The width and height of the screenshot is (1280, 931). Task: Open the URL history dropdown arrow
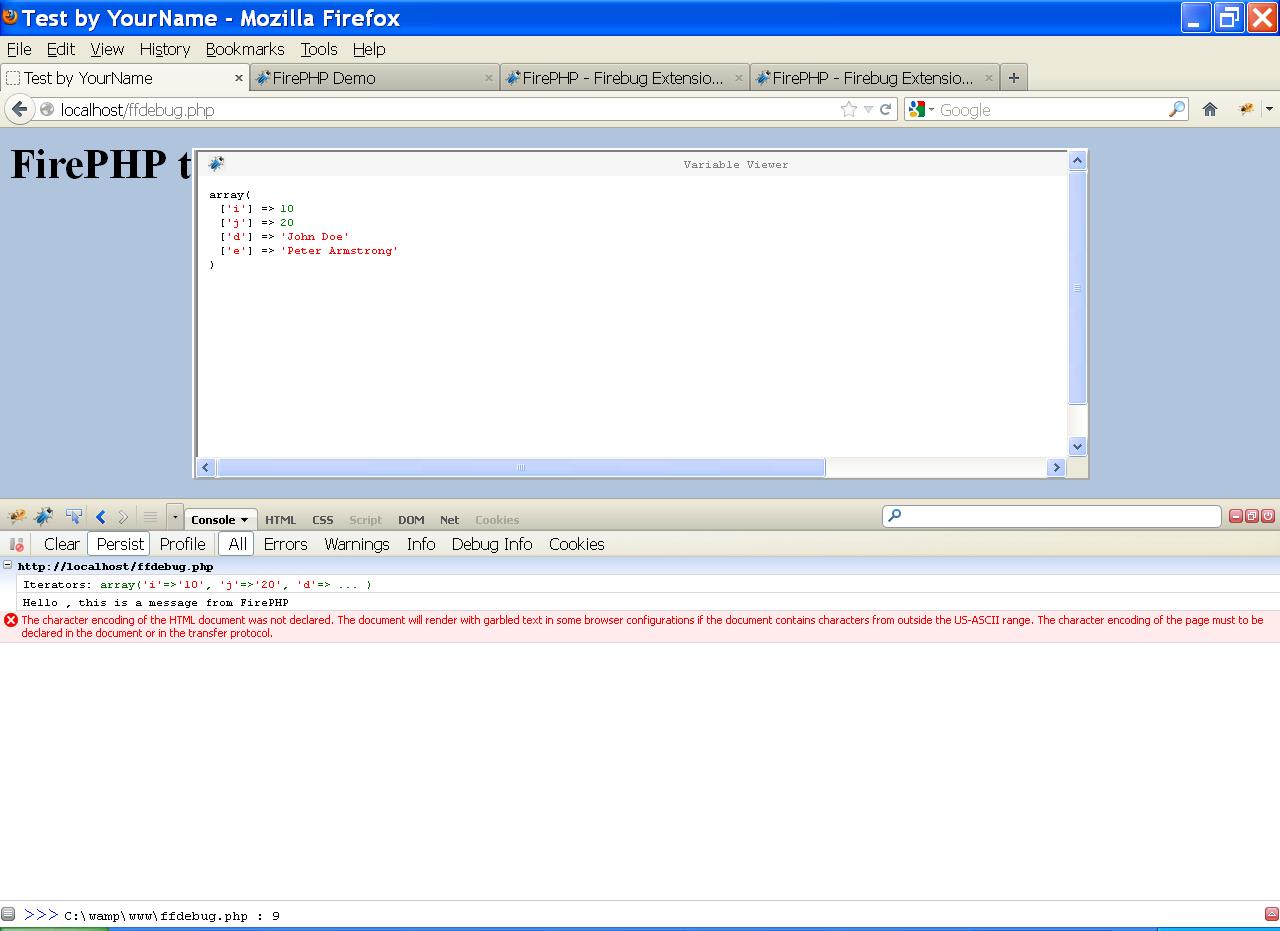pos(868,110)
